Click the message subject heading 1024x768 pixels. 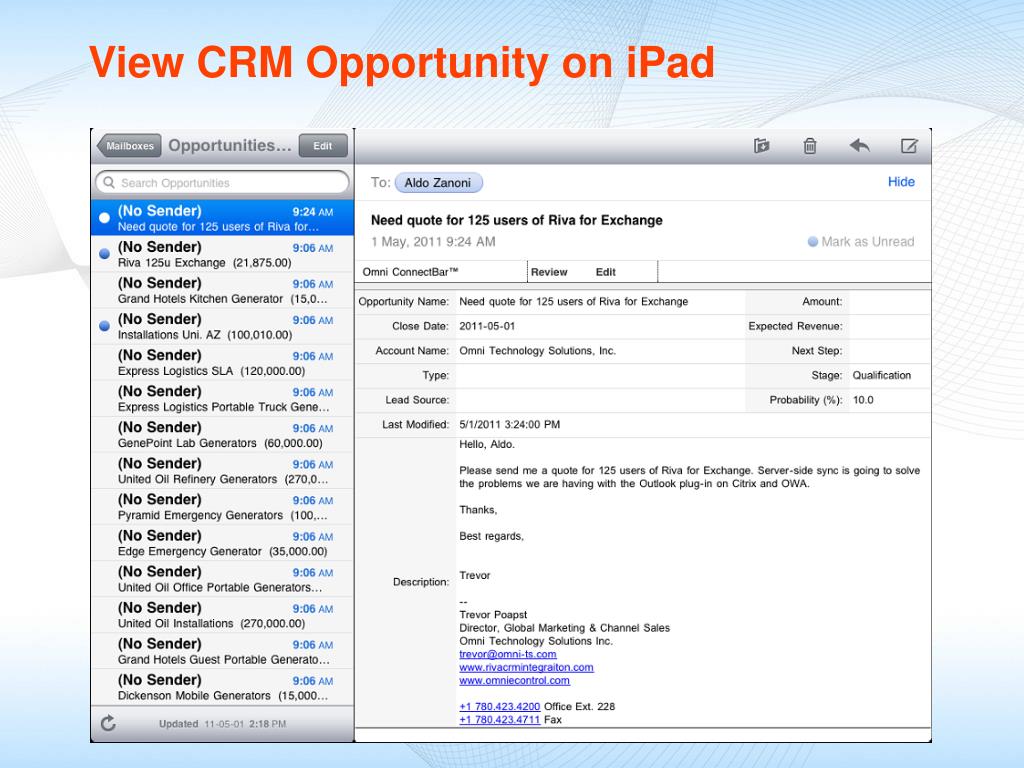(x=517, y=220)
